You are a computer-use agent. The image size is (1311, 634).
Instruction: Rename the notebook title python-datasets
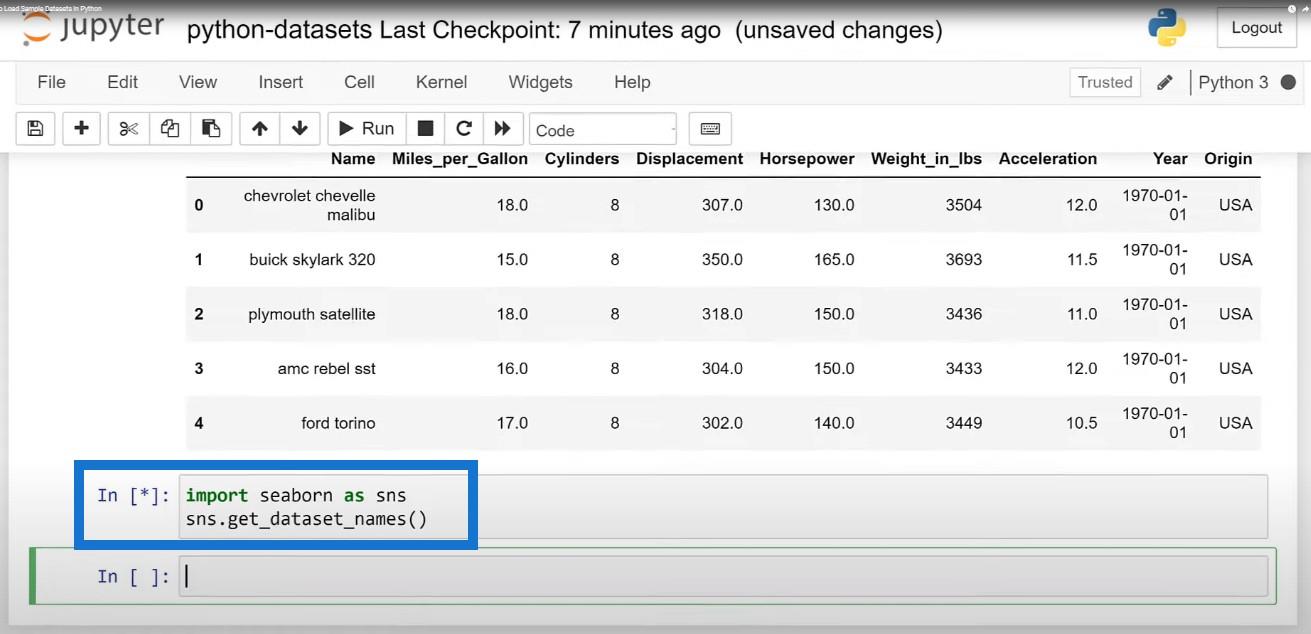point(279,30)
